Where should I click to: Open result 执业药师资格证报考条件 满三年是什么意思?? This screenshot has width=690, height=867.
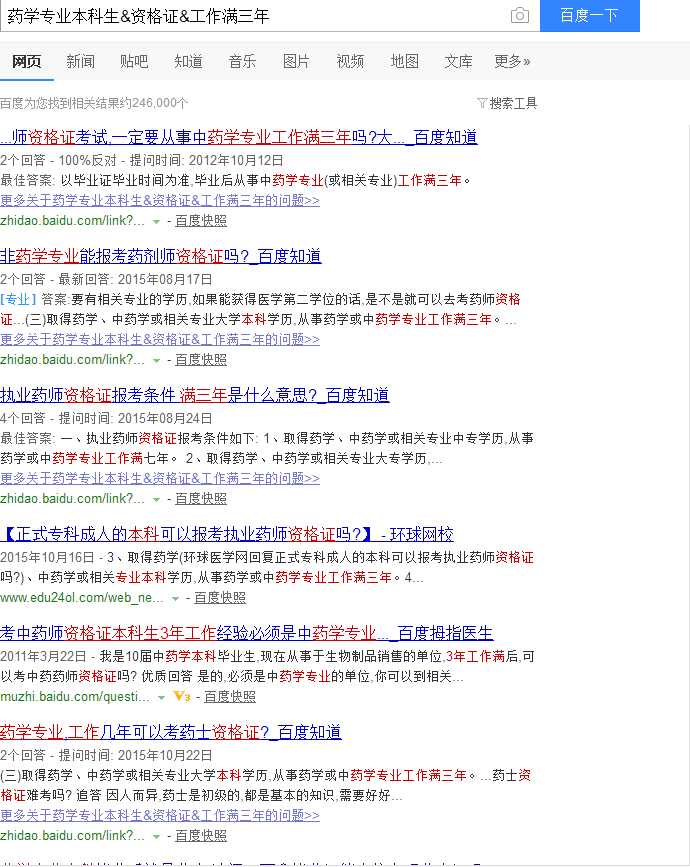click(195, 395)
